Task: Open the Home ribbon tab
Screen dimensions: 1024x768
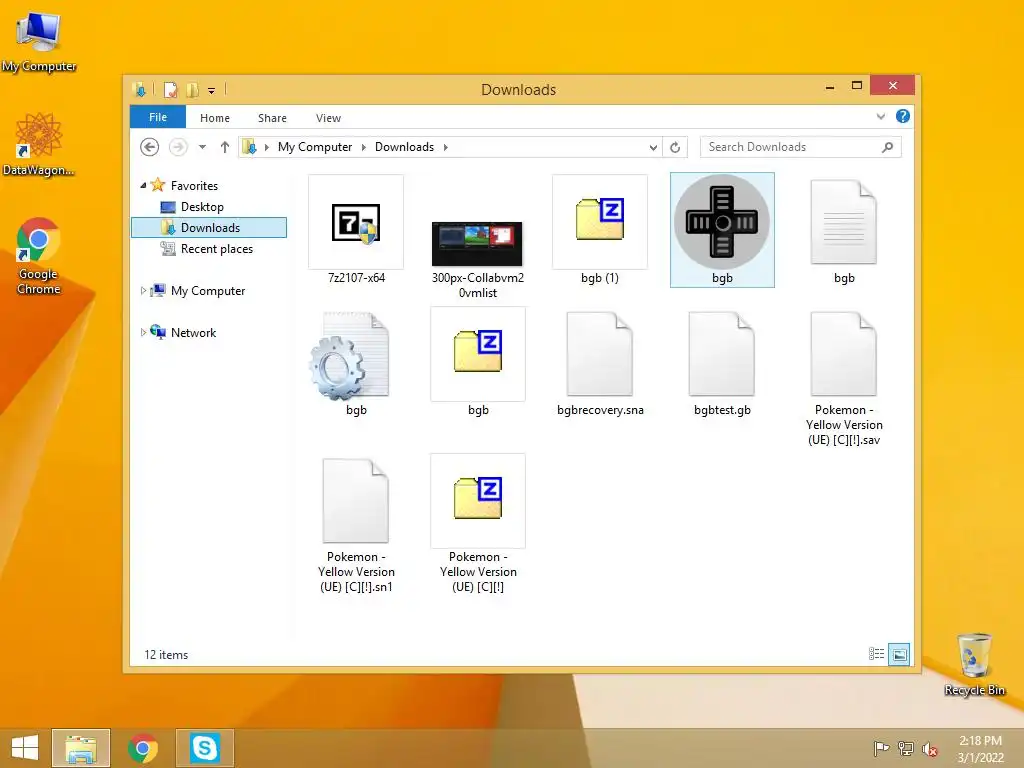Action: [215, 118]
